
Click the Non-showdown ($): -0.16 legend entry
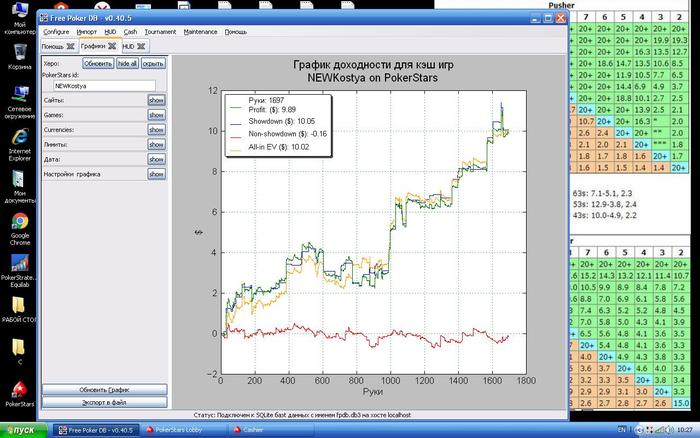point(288,134)
